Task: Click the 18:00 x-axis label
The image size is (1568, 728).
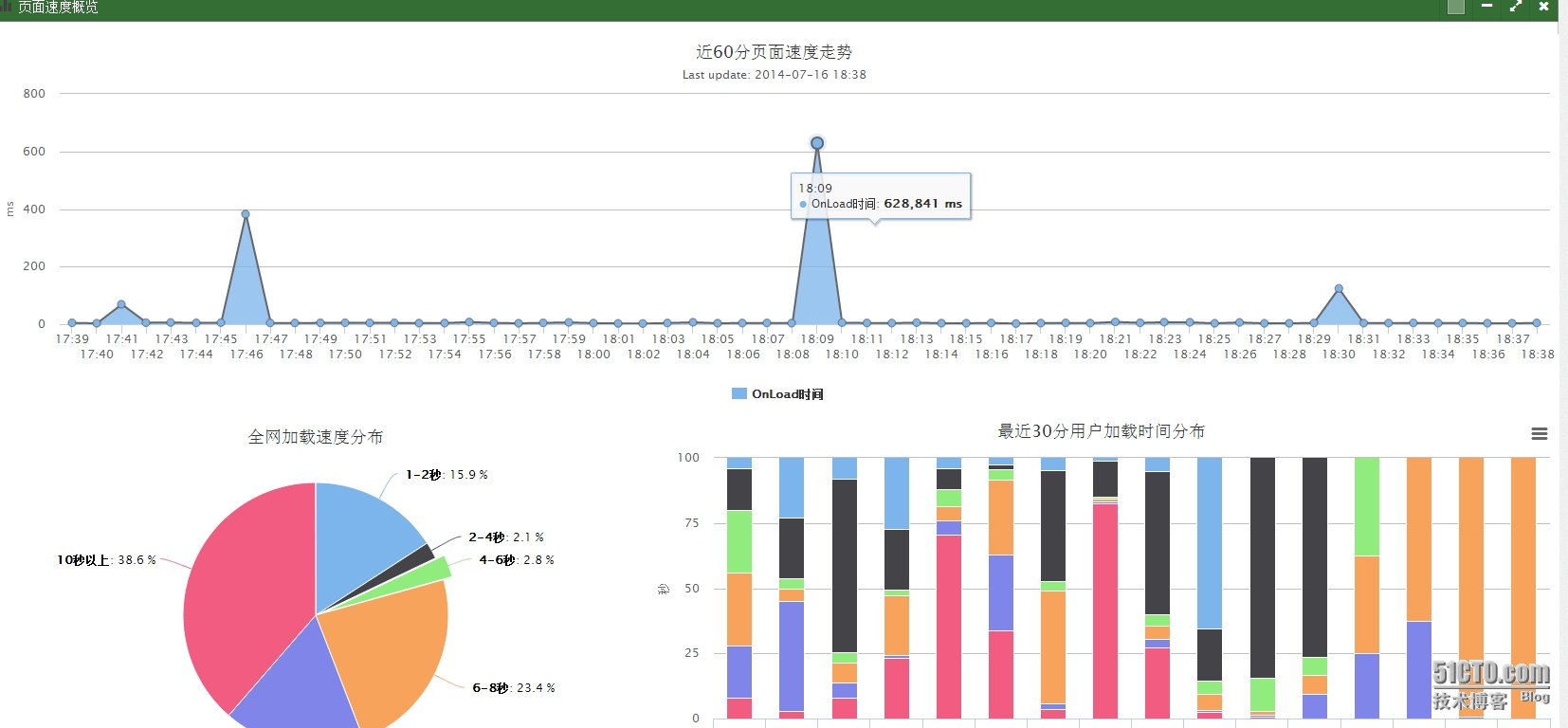Action: (x=593, y=355)
